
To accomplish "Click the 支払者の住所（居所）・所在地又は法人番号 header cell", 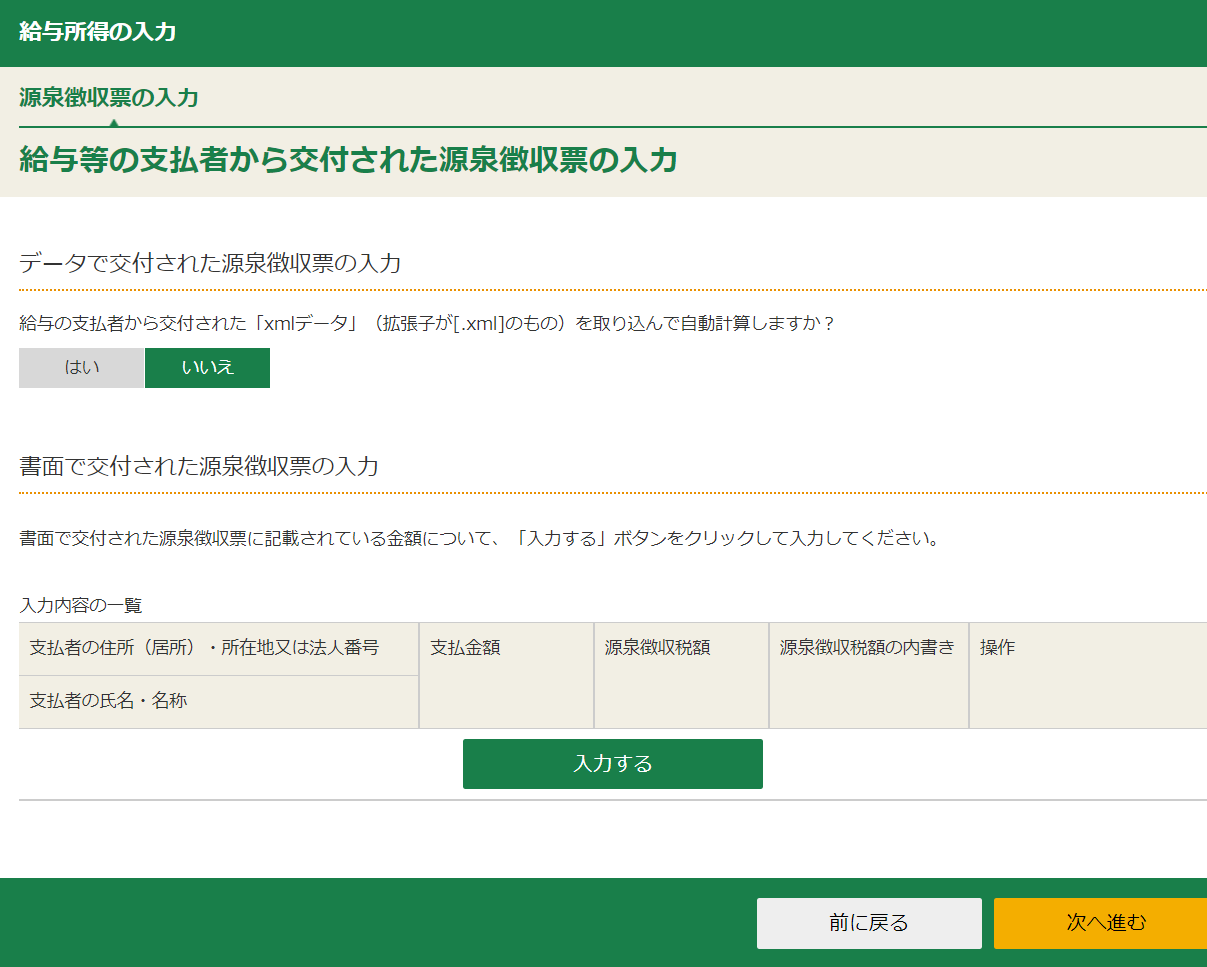I will (204, 648).
